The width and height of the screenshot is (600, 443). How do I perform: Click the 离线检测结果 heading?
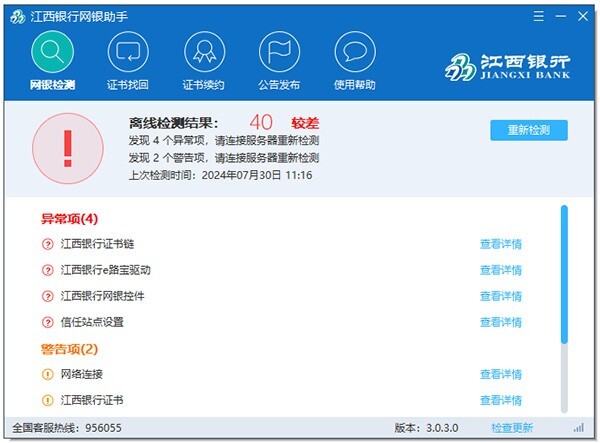(x=173, y=123)
